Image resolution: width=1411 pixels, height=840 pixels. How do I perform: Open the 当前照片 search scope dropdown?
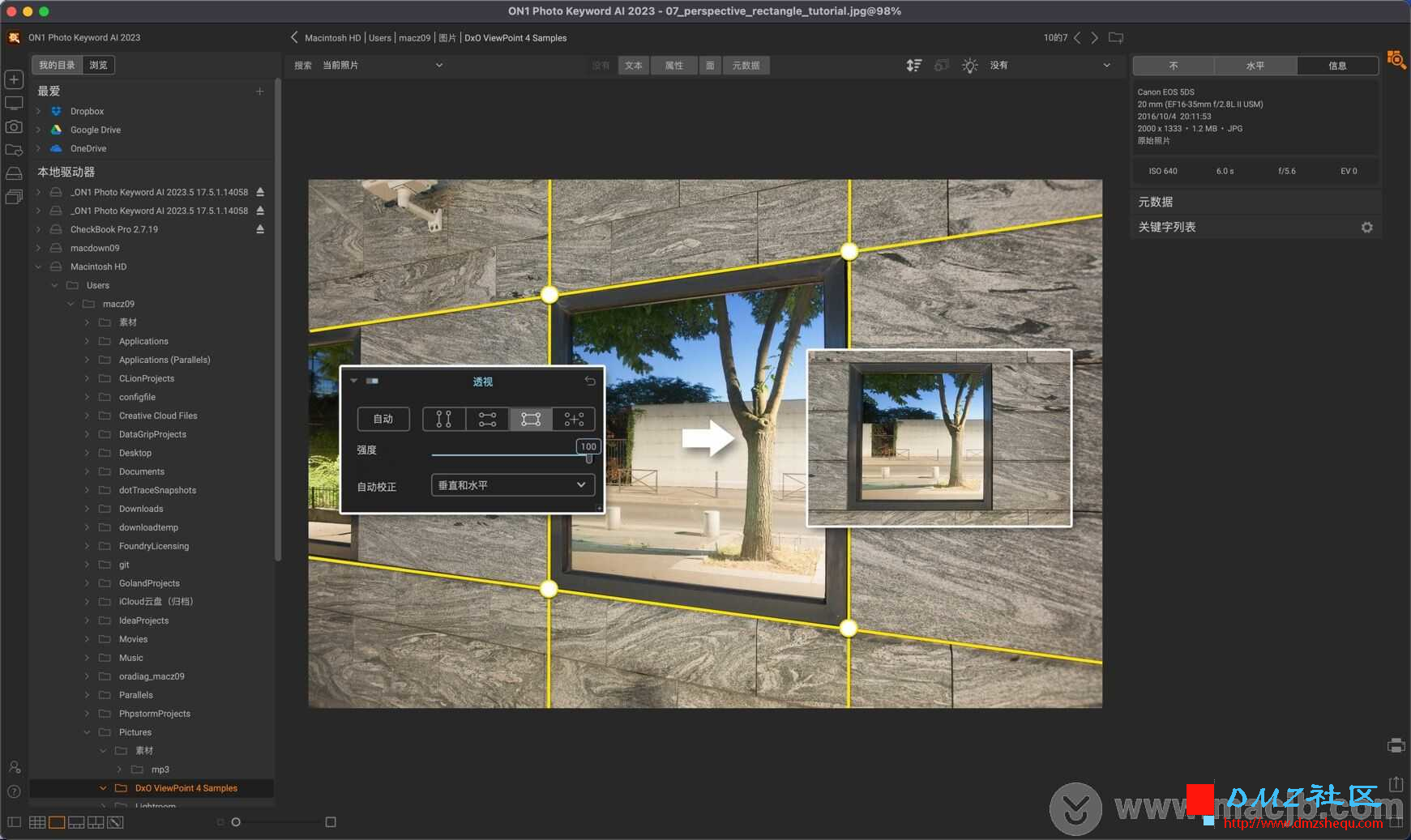[x=383, y=66]
